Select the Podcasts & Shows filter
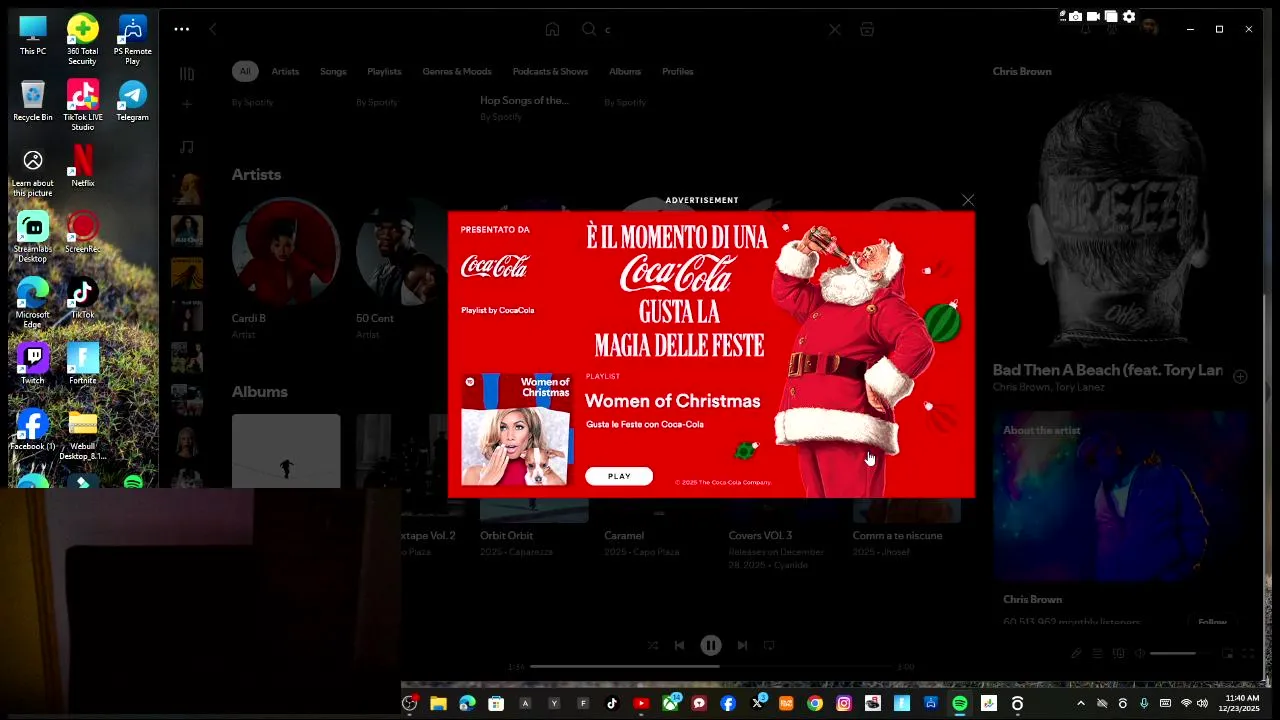This screenshot has height=720, width=1280. point(550,71)
